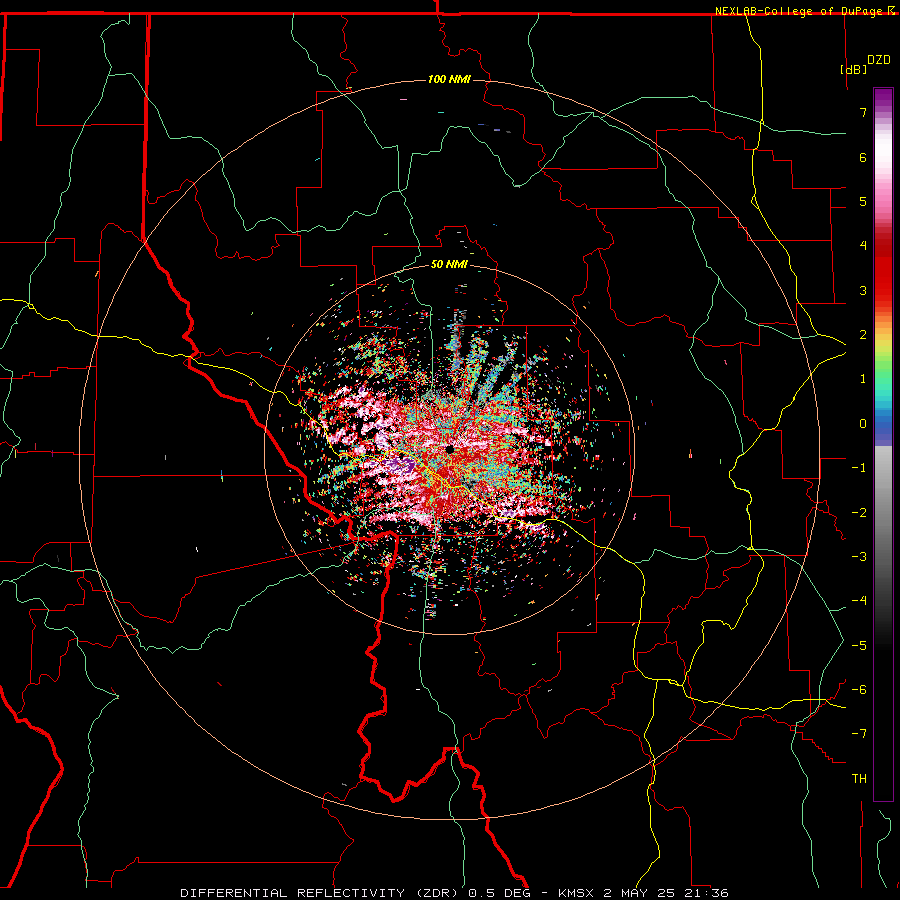Click the KMSX station identifier in caption
The image size is (900, 900).
click(x=577, y=893)
